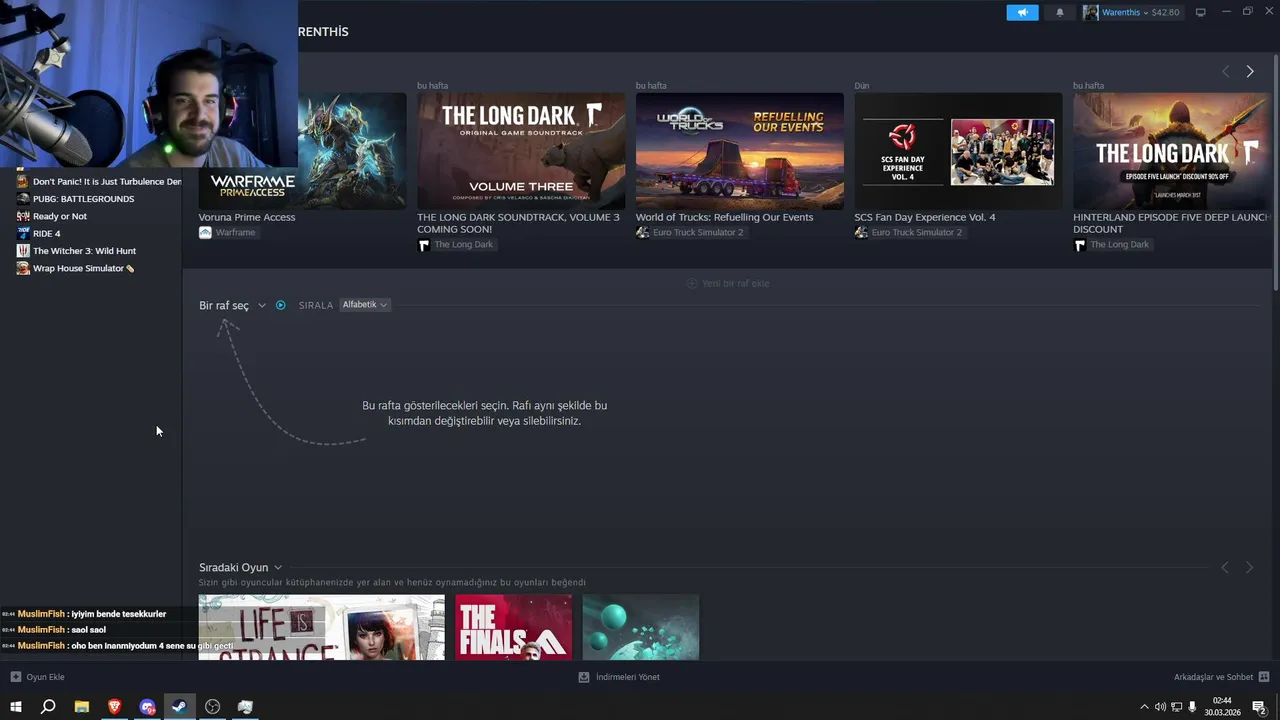Open the Hinterland Episode Five discount thumbnail

[x=1171, y=151]
